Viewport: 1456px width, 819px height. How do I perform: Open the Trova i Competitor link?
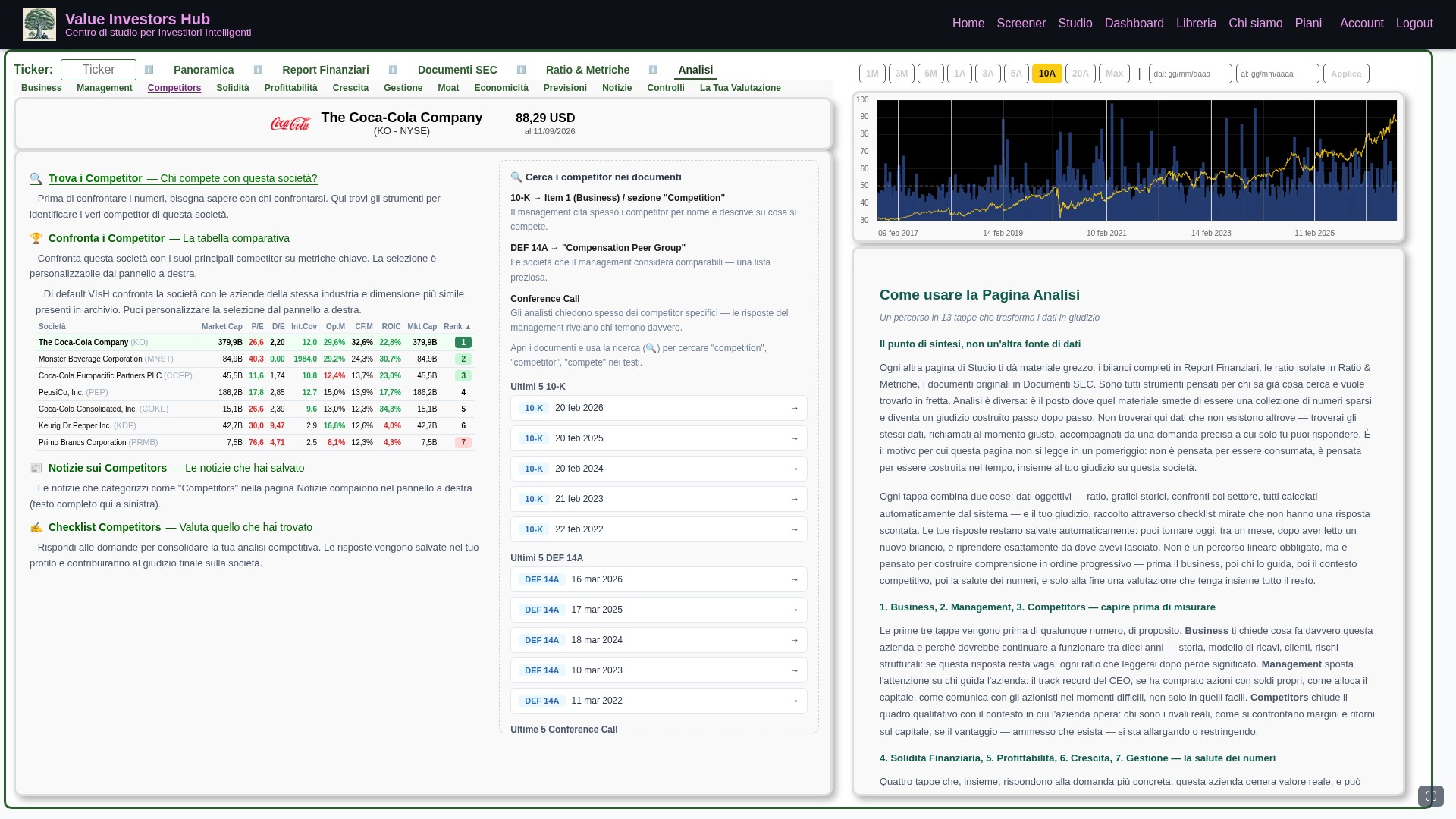pos(183,179)
